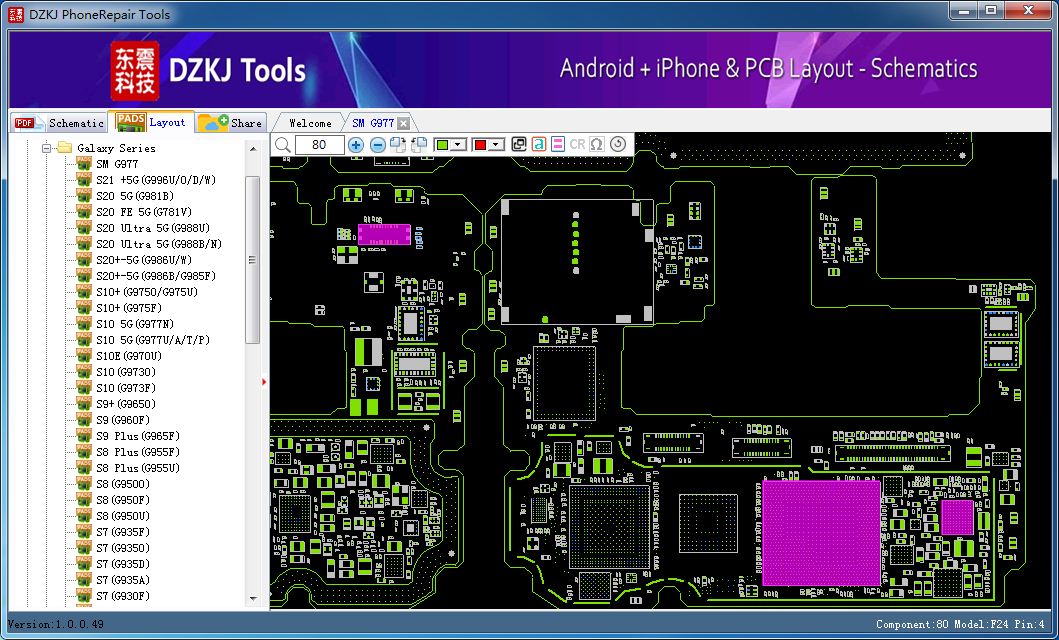1059x640 pixels.
Task: Open the green color dropdown arrow
Action: pos(459,145)
